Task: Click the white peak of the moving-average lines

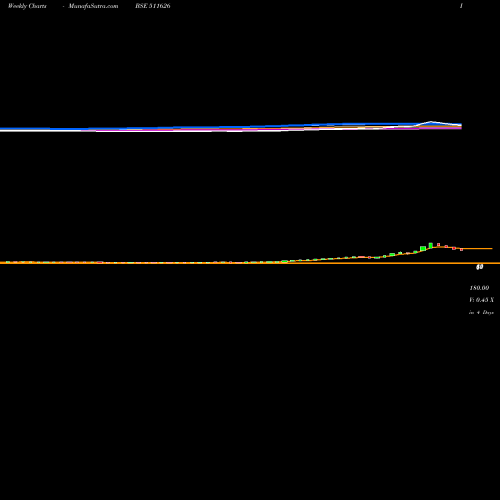Action: tap(431, 122)
